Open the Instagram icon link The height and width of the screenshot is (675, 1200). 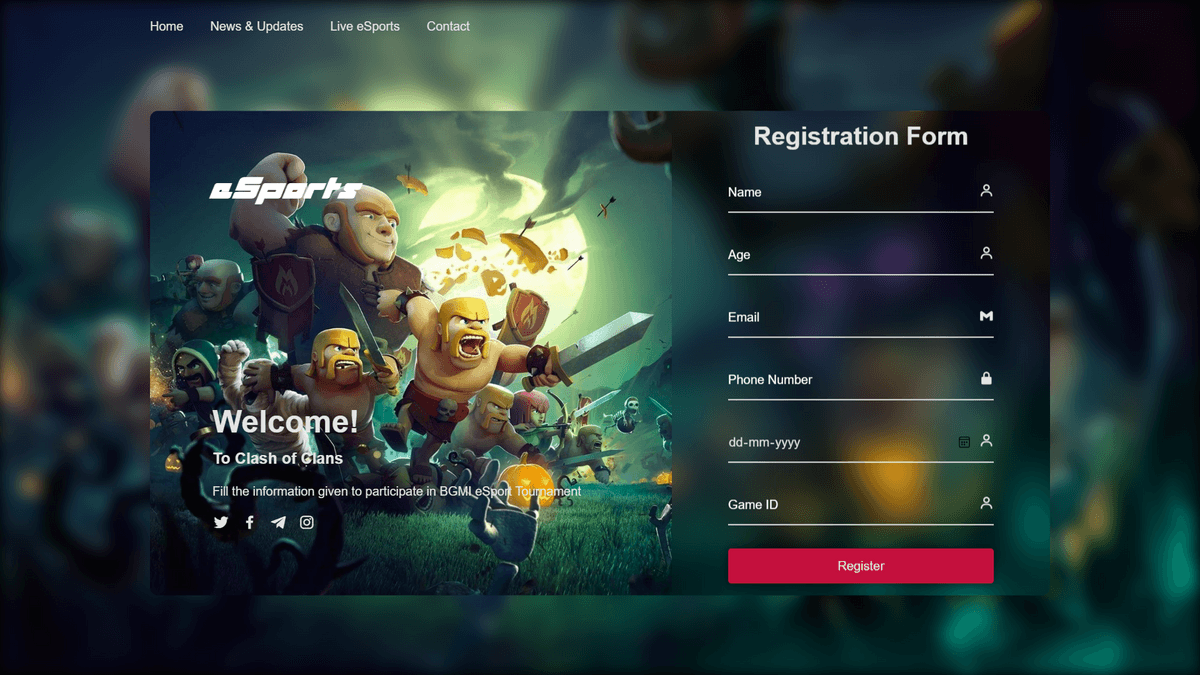coord(307,522)
